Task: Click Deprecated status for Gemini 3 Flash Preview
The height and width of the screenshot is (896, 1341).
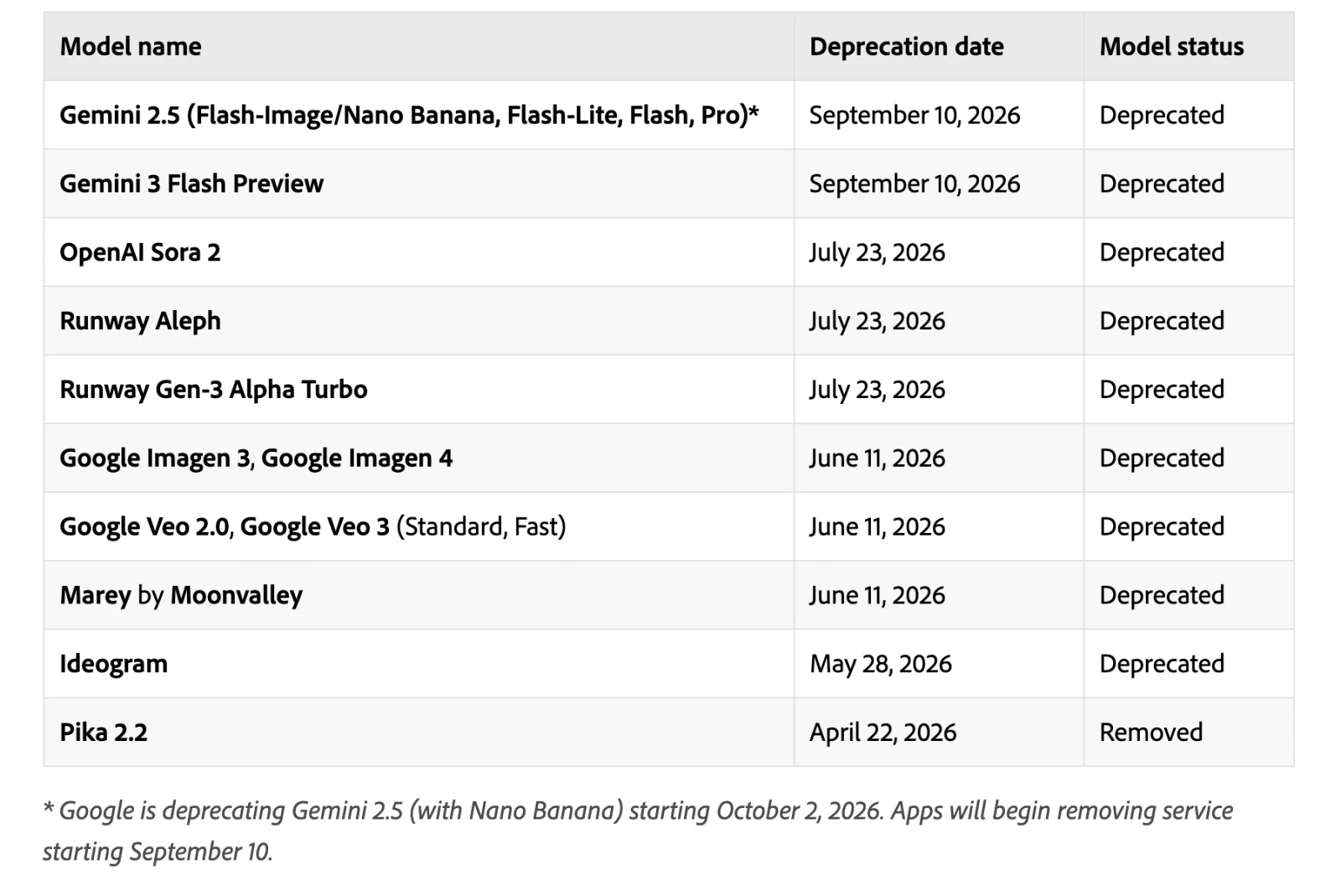Action: [1162, 184]
